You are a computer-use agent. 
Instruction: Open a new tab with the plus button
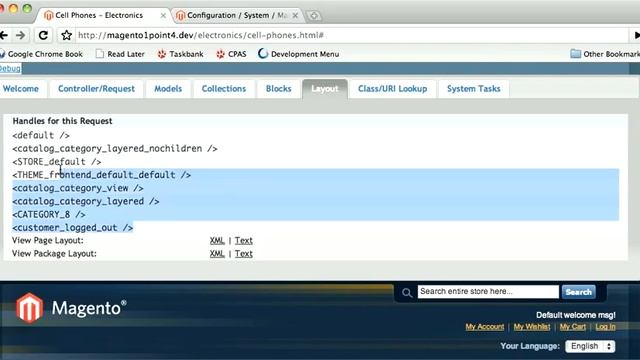pos(314,16)
